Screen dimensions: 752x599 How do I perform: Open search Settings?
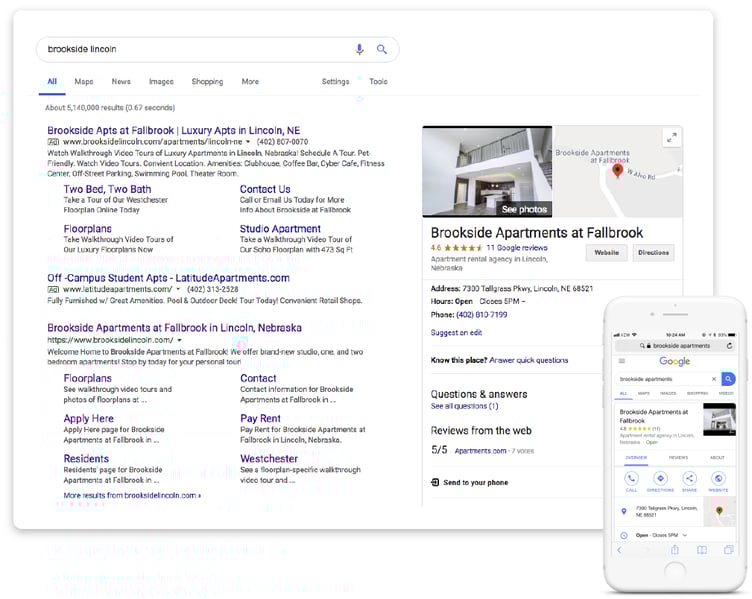tap(335, 82)
